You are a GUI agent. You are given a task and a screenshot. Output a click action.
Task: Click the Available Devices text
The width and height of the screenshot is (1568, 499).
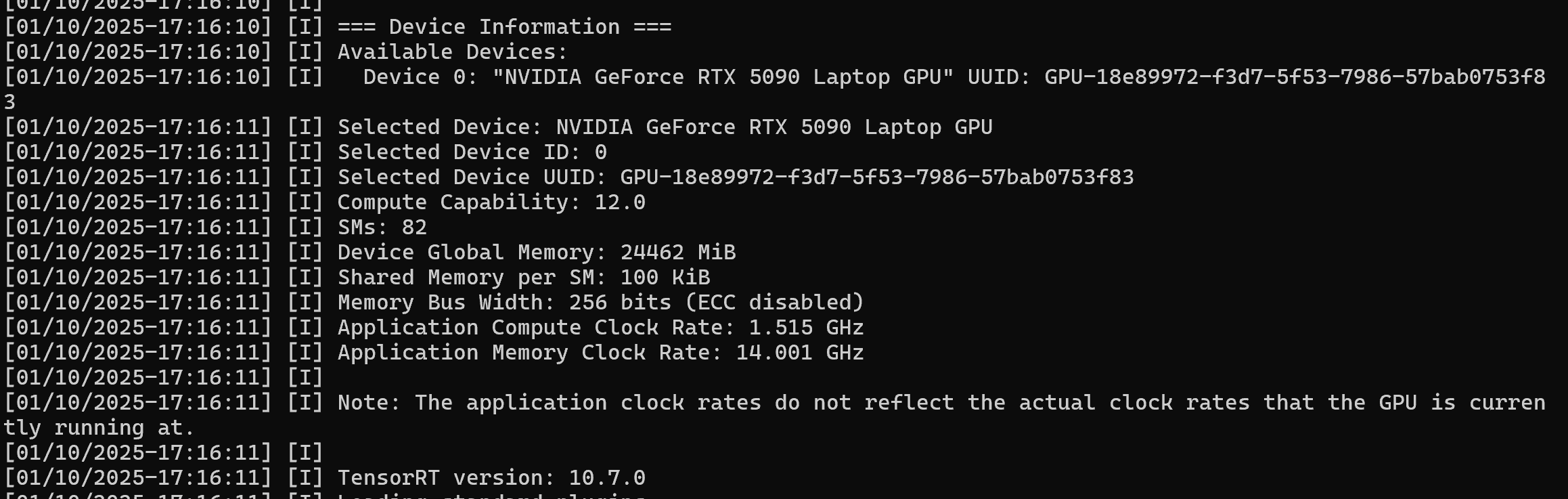(452, 52)
